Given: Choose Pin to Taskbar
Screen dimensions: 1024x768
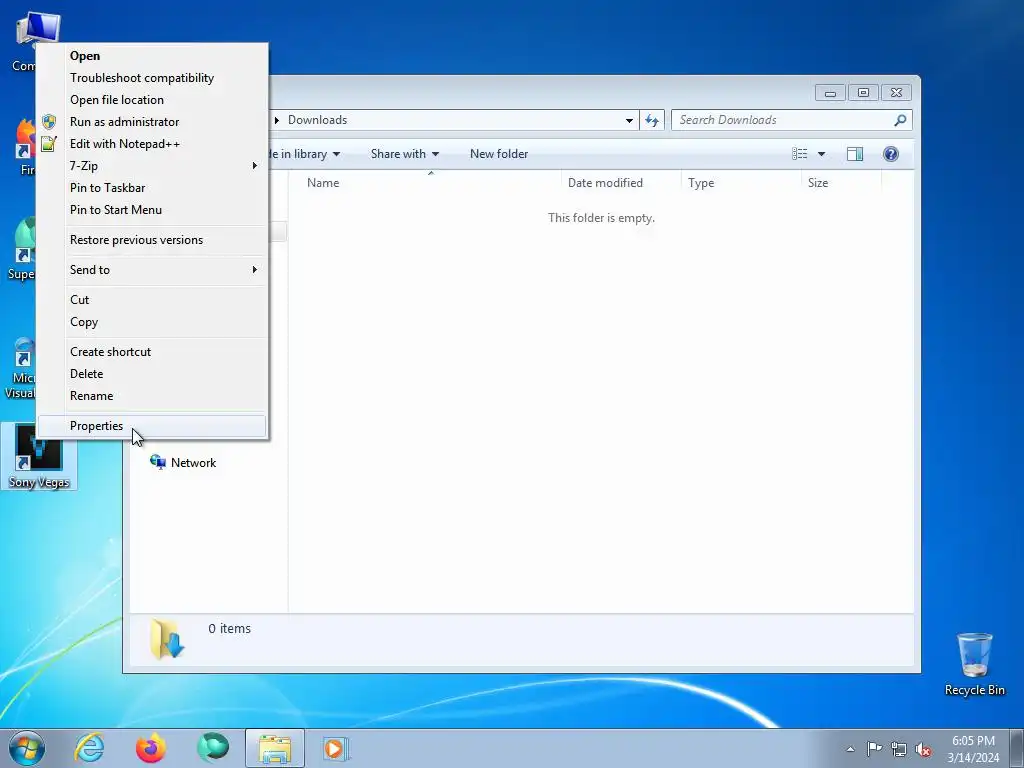Looking at the screenshot, I should [x=152, y=188].
